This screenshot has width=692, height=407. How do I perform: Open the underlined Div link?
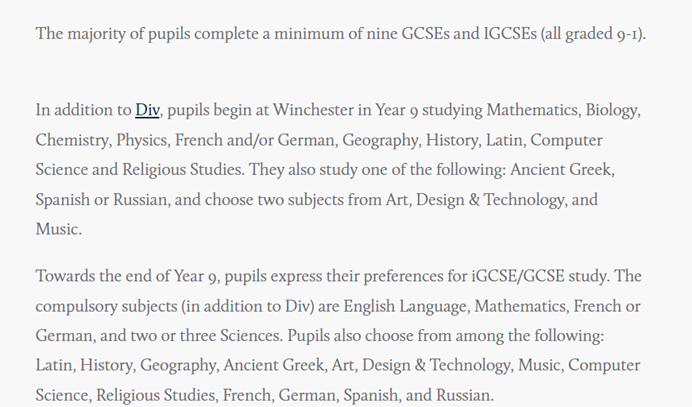(x=147, y=110)
